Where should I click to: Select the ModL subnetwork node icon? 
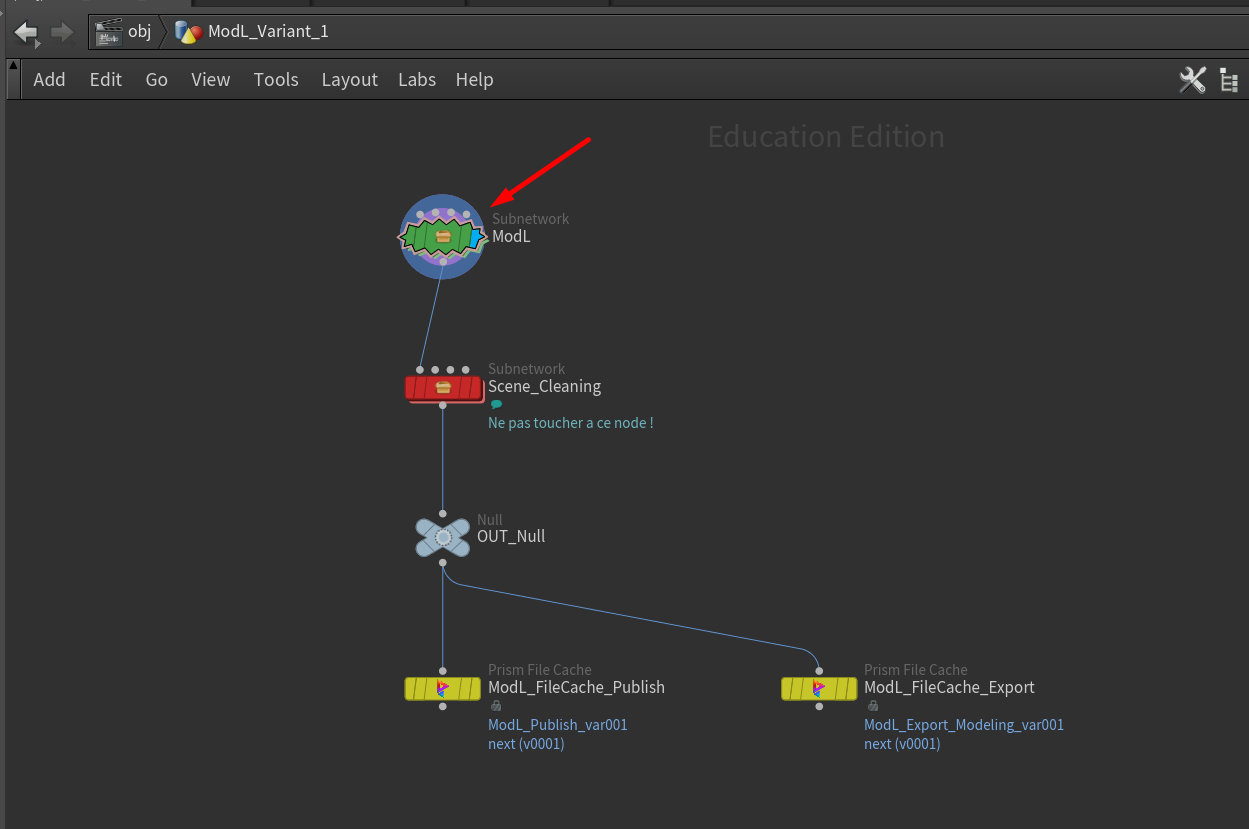[x=441, y=237]
